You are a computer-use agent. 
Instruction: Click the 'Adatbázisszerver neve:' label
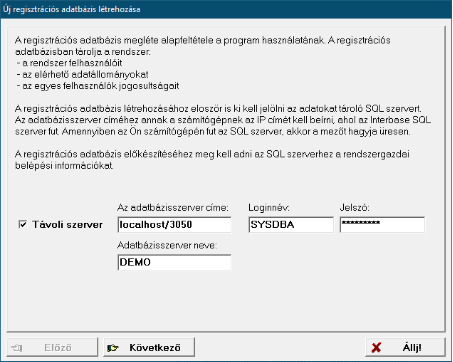(x=167, y=245)
